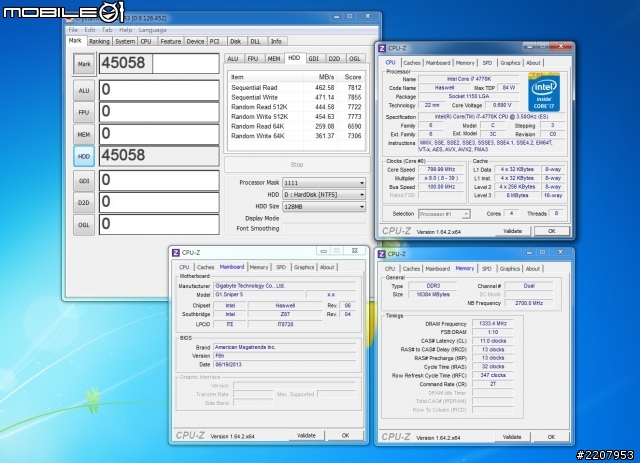Screen dimensions: 640x463
Task: Open the Help menu in CrystalMark
Action: click(125, 30)
